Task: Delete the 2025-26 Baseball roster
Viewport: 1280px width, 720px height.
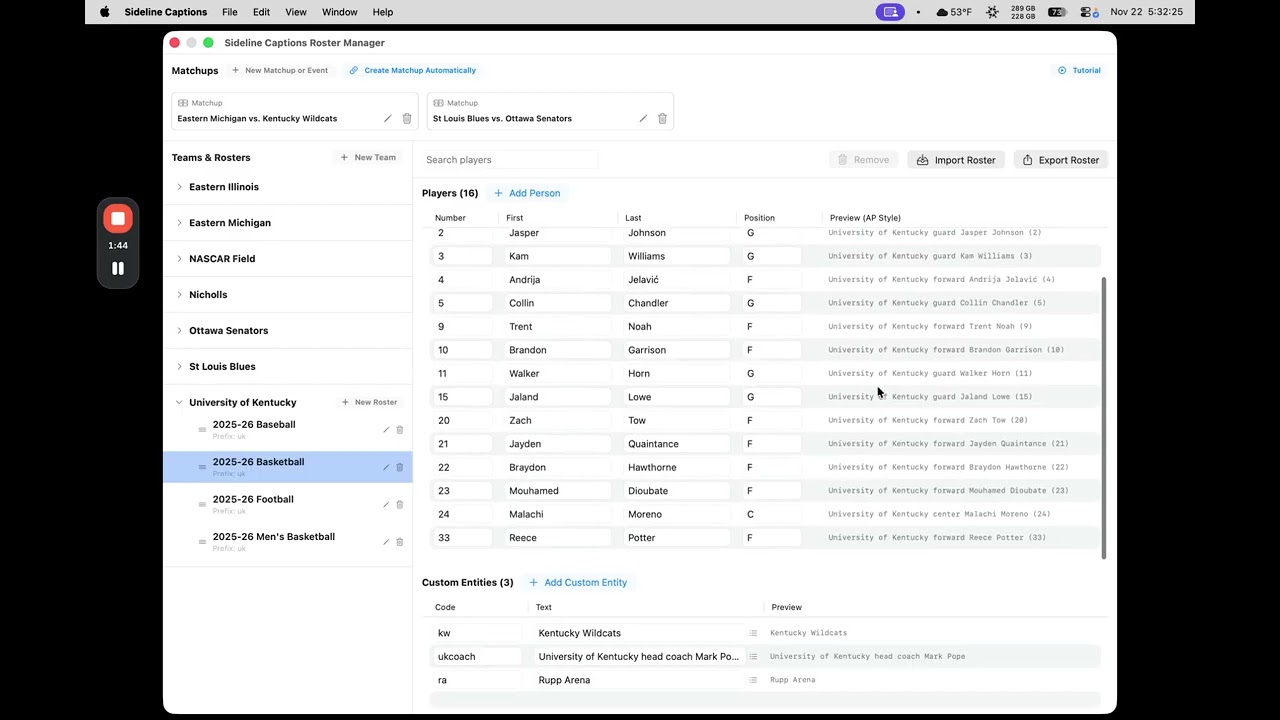Action: click(400, 430)
